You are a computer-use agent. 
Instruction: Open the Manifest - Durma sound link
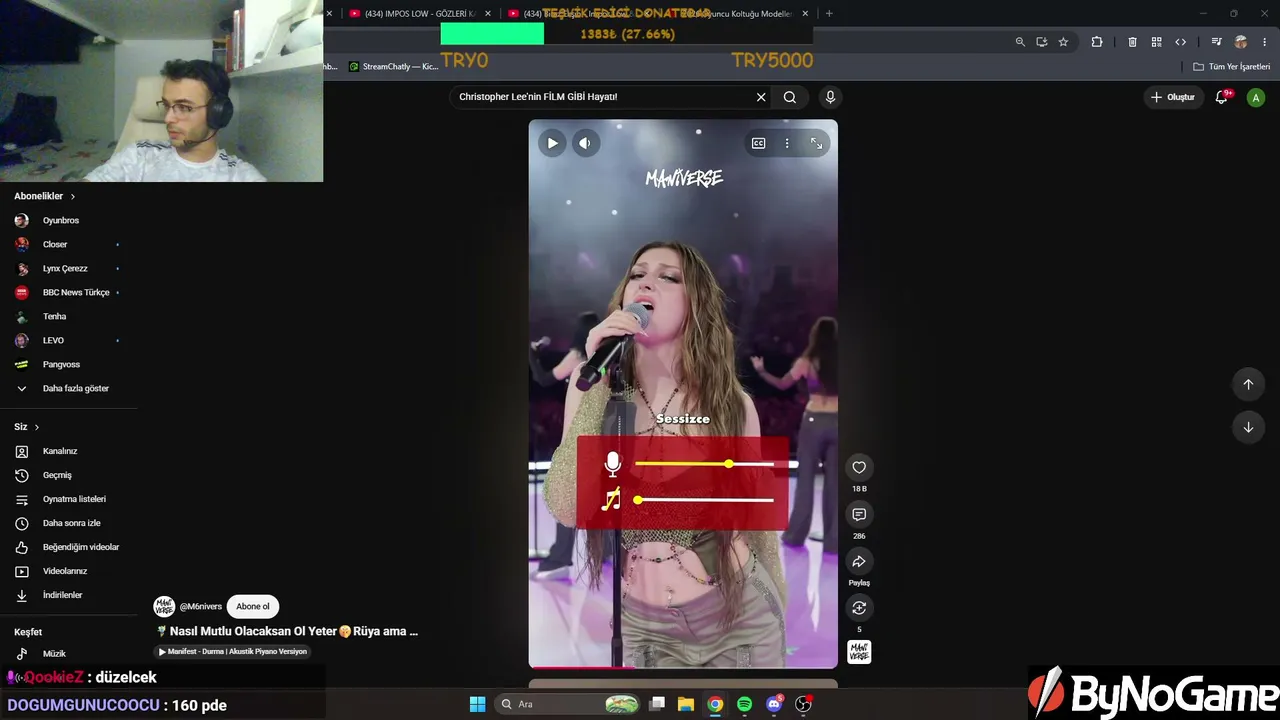[x=233, y=651]
